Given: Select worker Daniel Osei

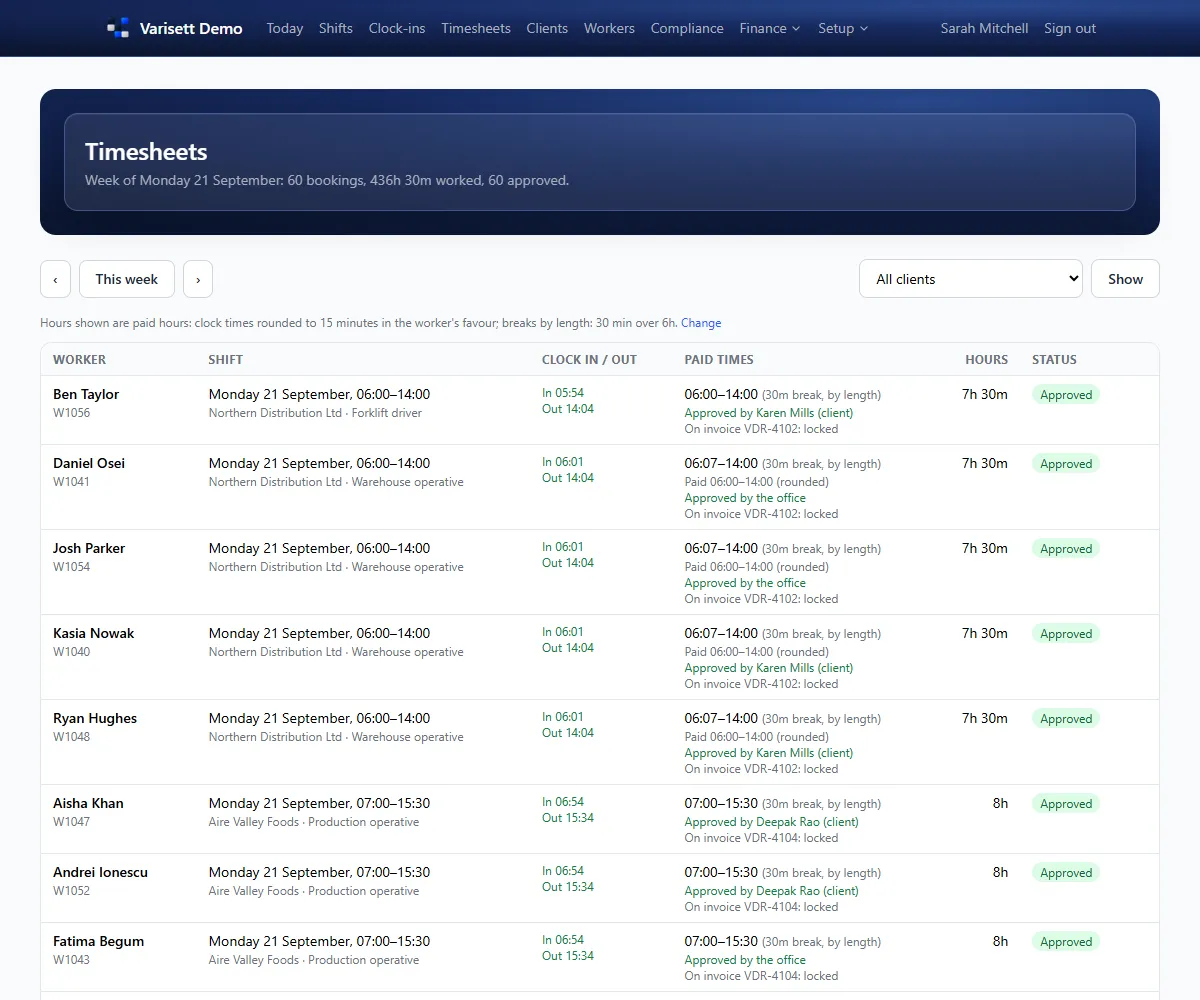Looking at the screenshot, I should click(x=89, y=463).
